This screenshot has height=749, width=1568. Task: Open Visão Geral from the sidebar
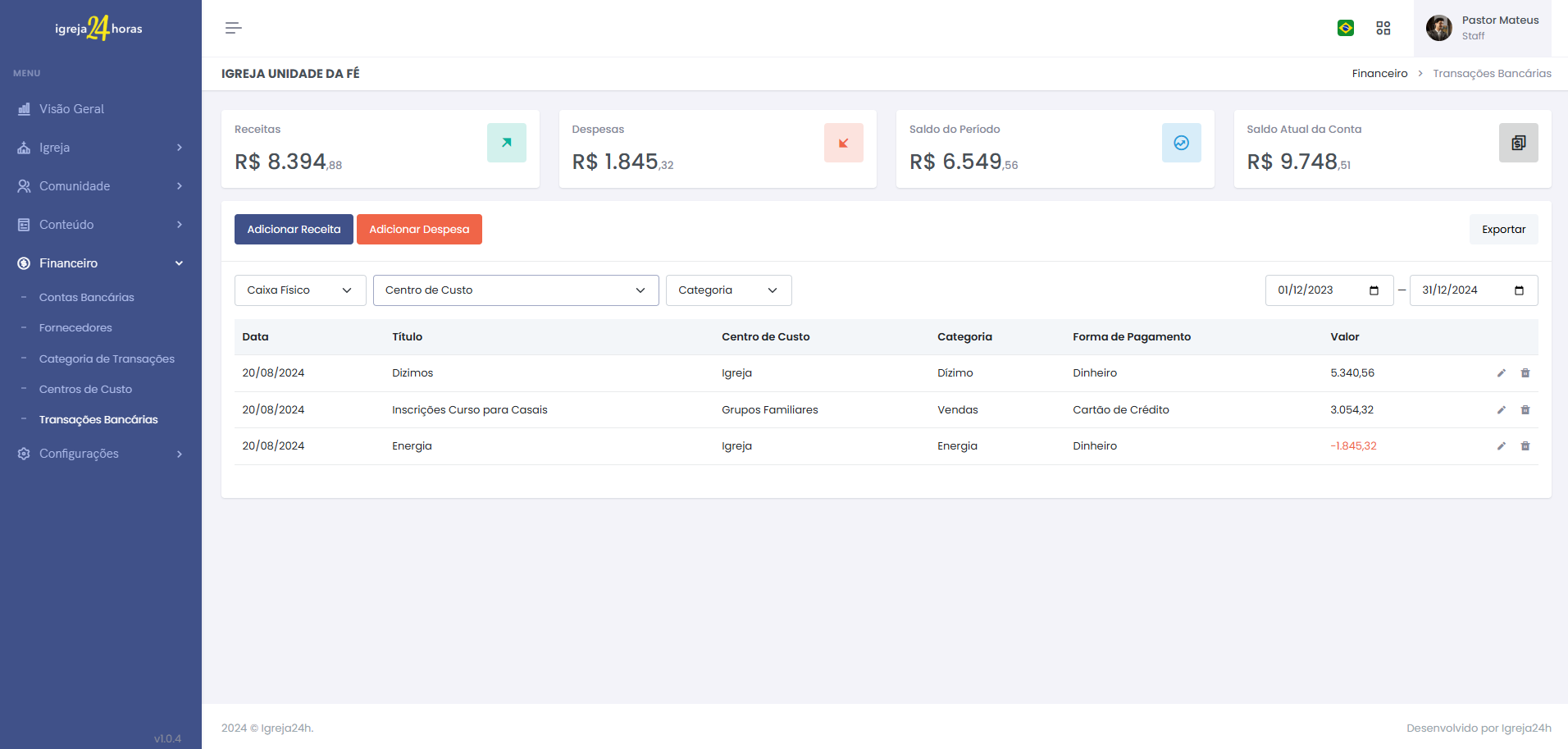[71, 109]
